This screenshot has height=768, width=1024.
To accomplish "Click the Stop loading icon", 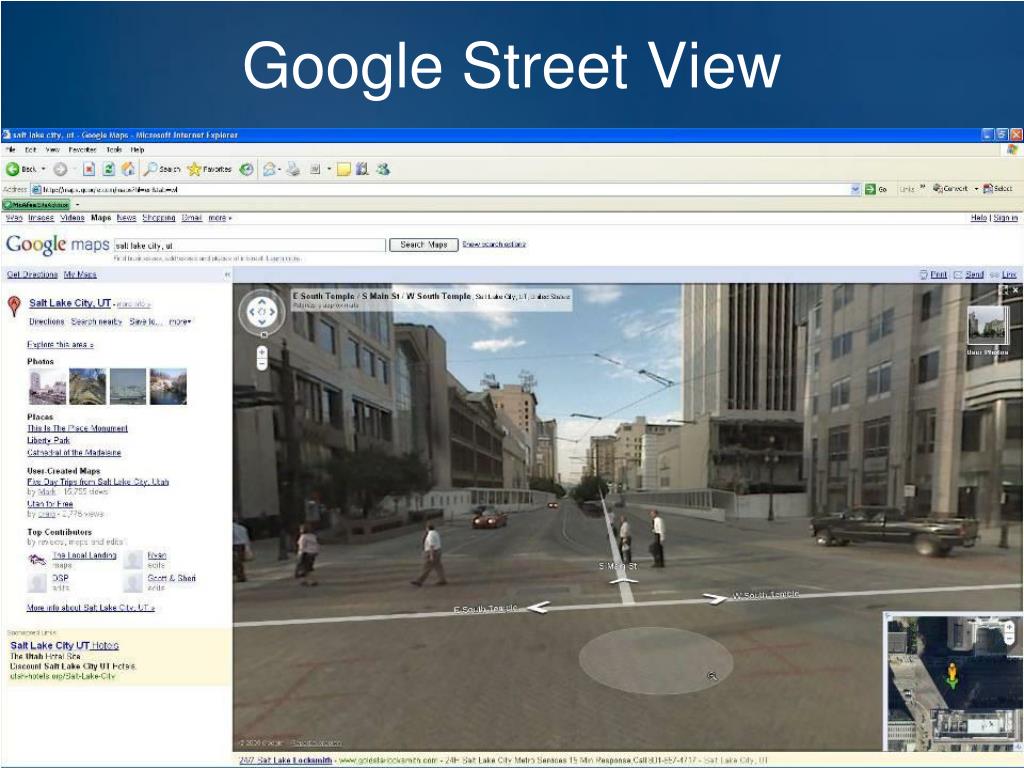I will click(89, 169).
